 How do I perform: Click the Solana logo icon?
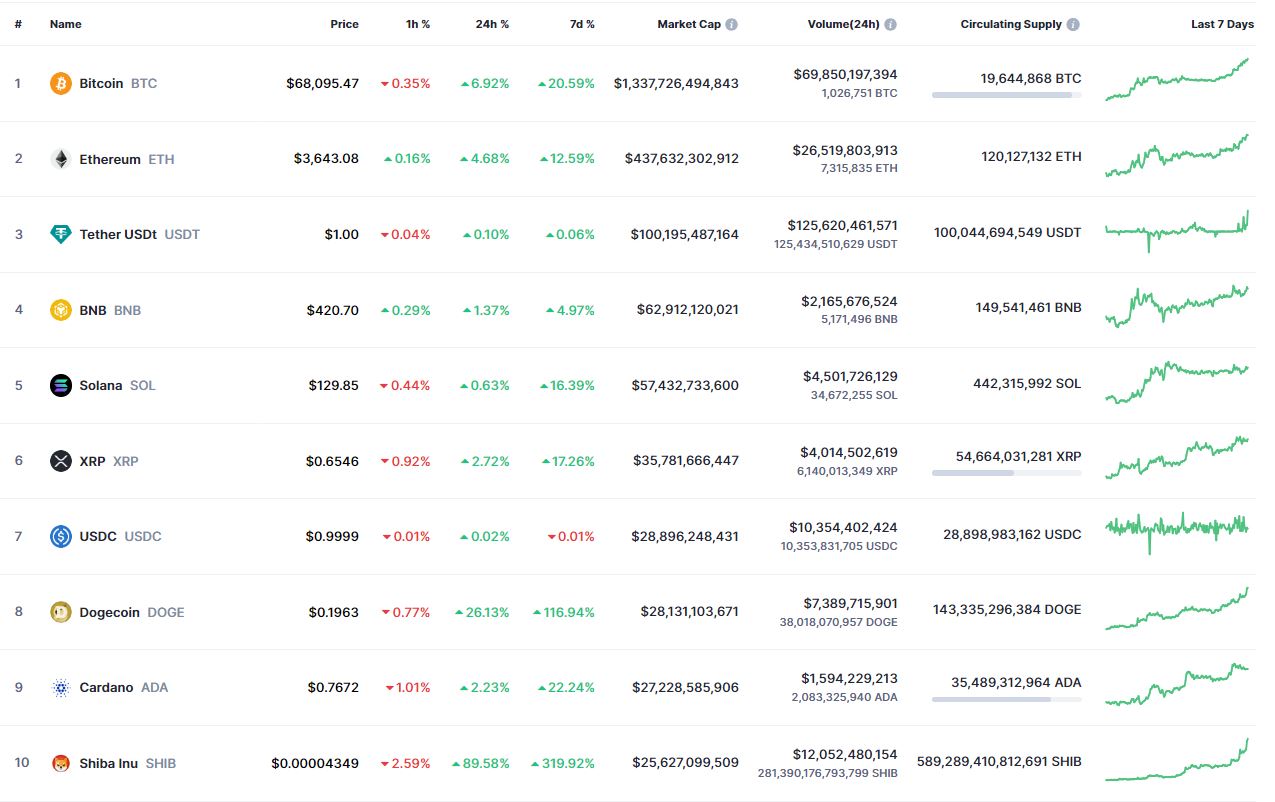(x=61, y=385)
